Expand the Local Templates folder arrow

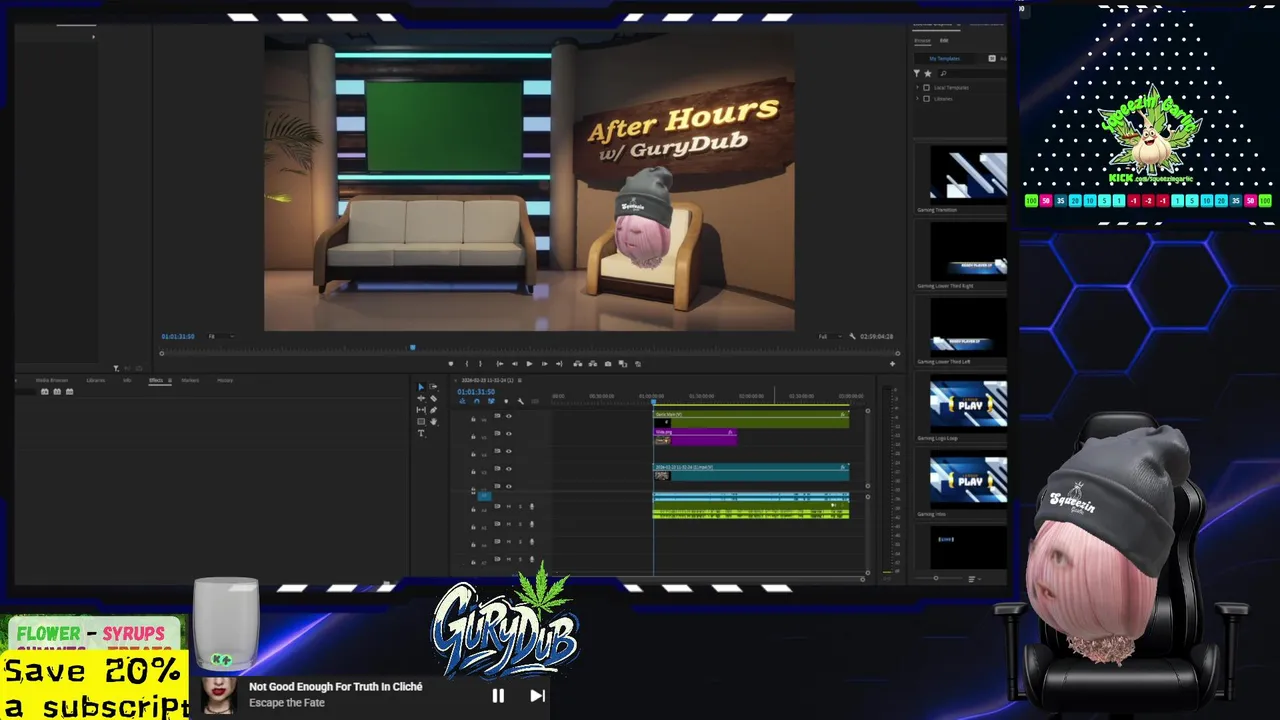(x=917, y=88)
